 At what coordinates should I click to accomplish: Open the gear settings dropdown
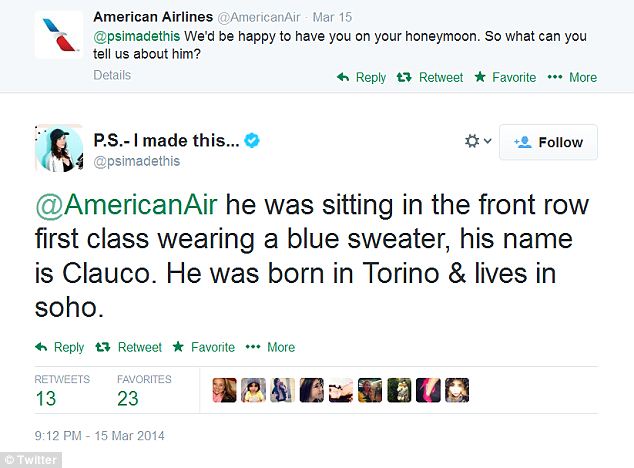tap(477, 142)
